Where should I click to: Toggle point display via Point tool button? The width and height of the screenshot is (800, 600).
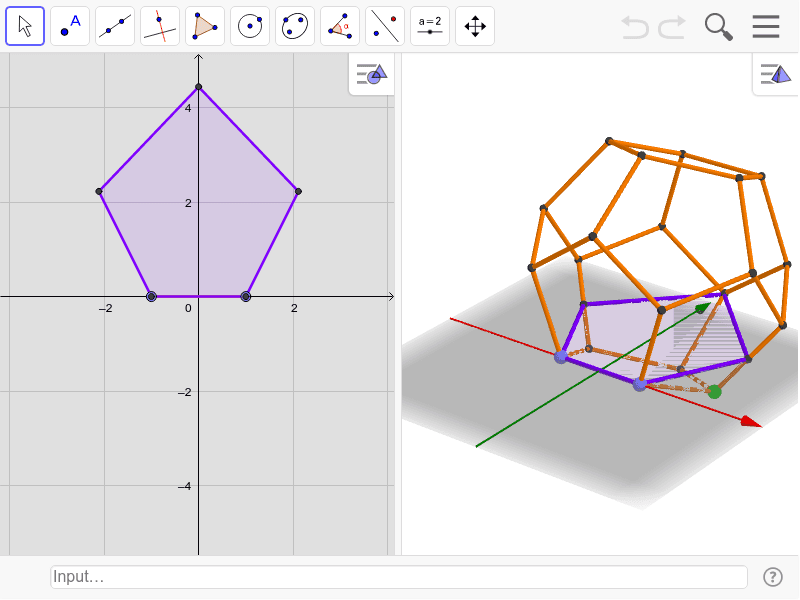70,26
